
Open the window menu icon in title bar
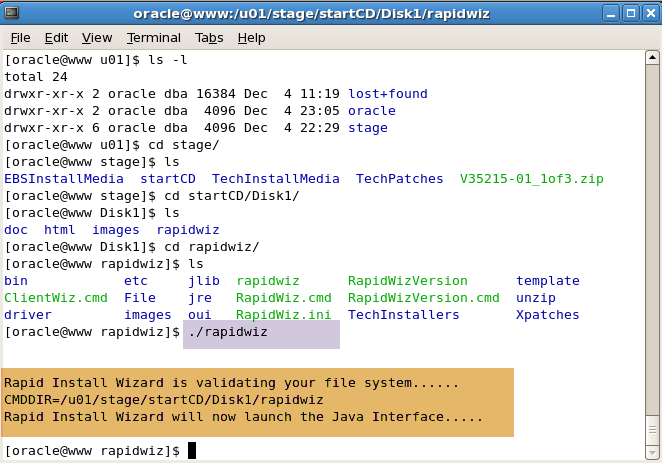(12, 13)
